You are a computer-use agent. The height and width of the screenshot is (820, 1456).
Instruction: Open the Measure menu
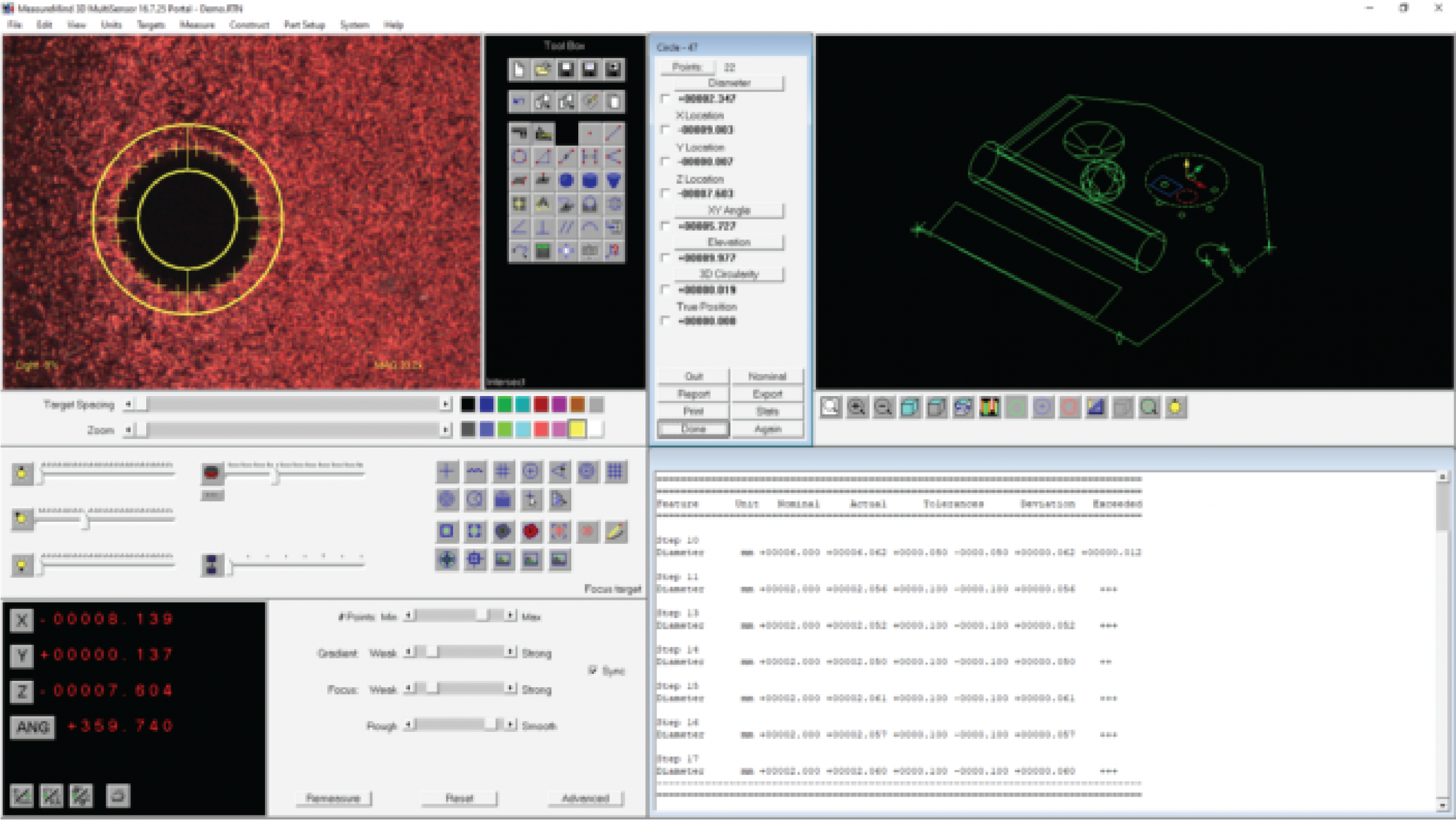click(197, 24)
